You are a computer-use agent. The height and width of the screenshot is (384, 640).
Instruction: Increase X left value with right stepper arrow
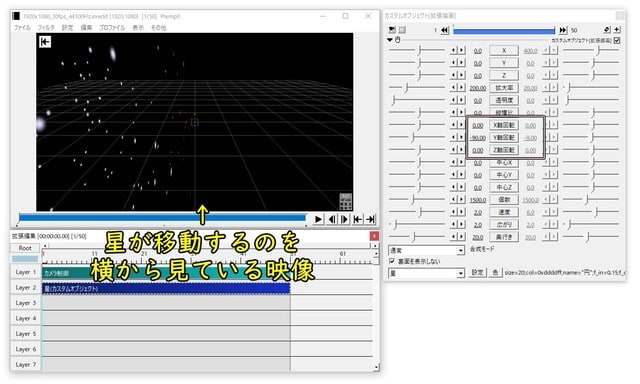pyautogui.click(x=461, y=51)
